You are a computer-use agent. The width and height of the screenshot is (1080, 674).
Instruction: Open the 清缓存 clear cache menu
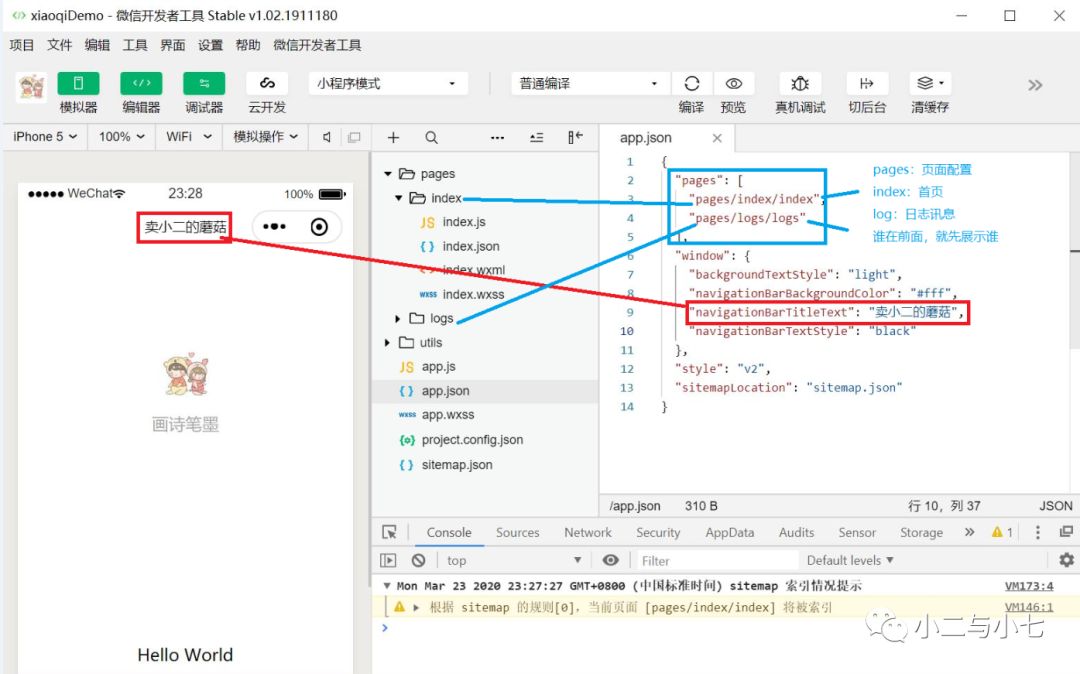click(930, 83)
